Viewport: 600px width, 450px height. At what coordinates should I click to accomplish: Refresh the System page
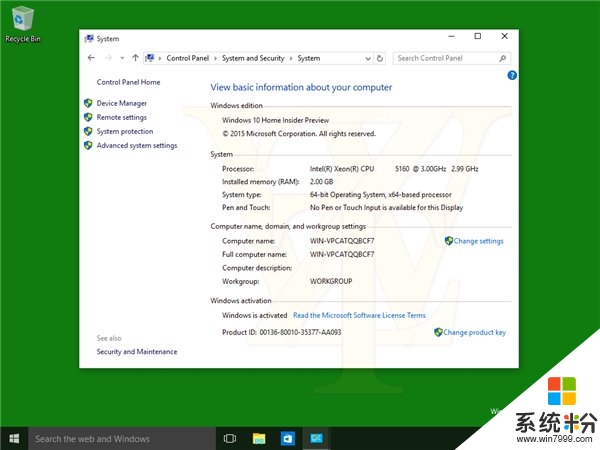click(380, 58)
